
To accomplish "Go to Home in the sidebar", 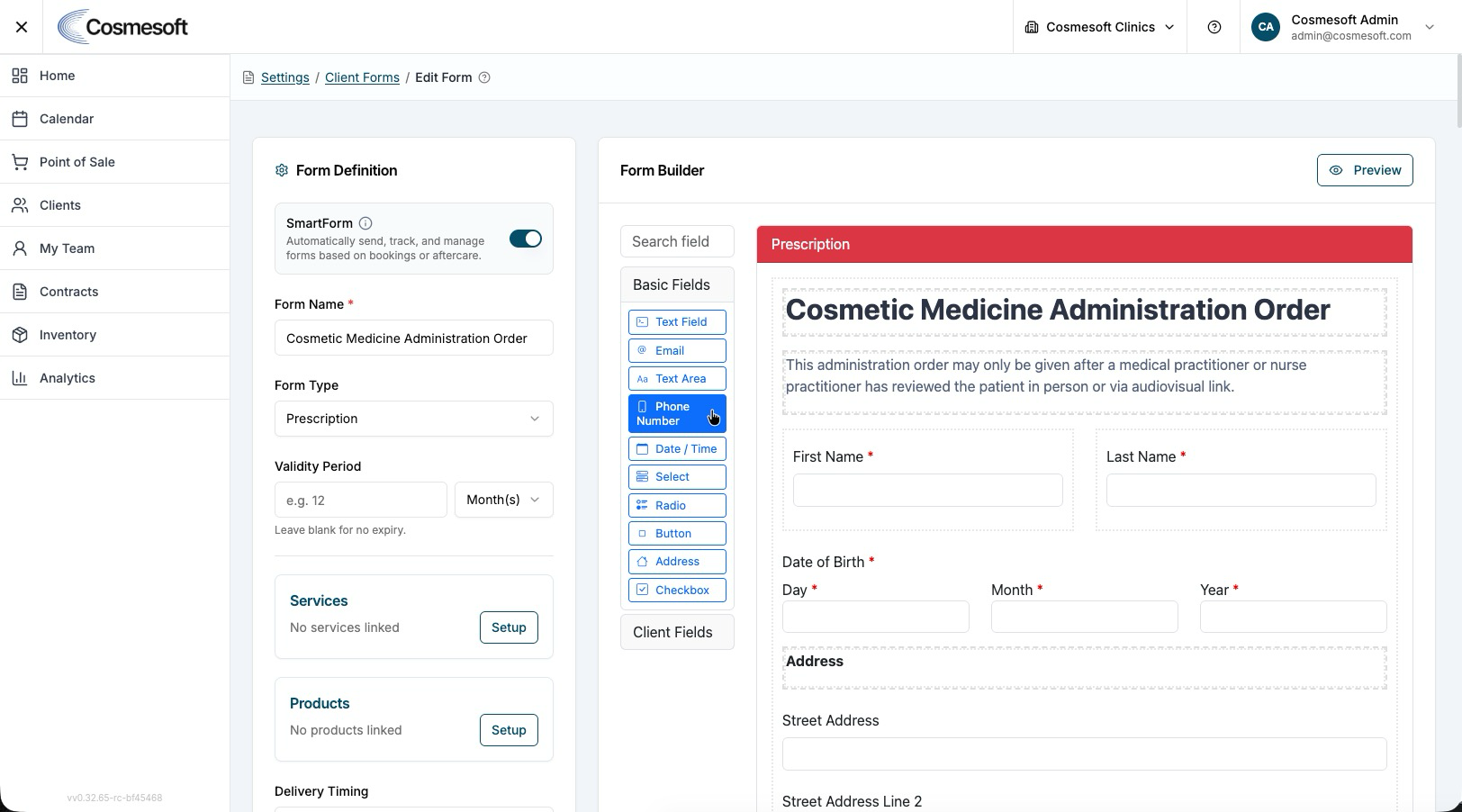I will click(x=115, y=76).
